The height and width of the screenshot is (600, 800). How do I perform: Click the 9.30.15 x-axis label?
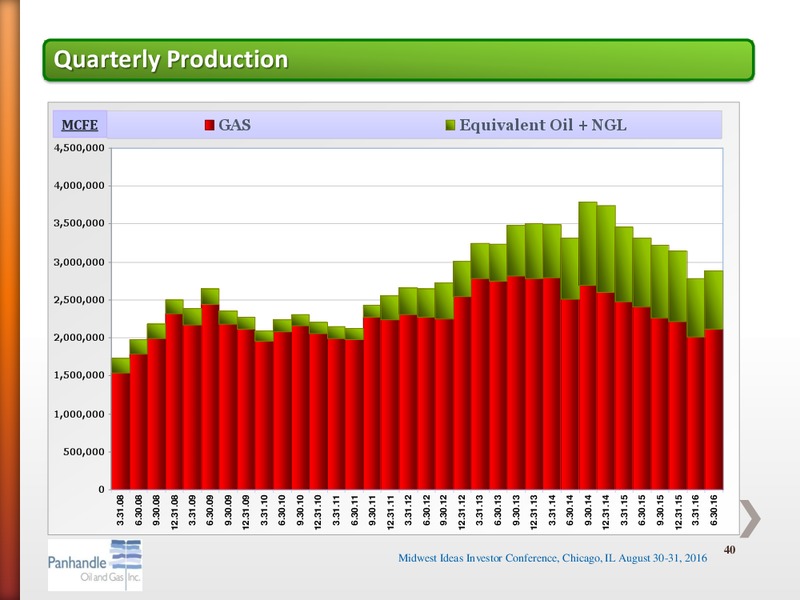(x=660, y=510)
